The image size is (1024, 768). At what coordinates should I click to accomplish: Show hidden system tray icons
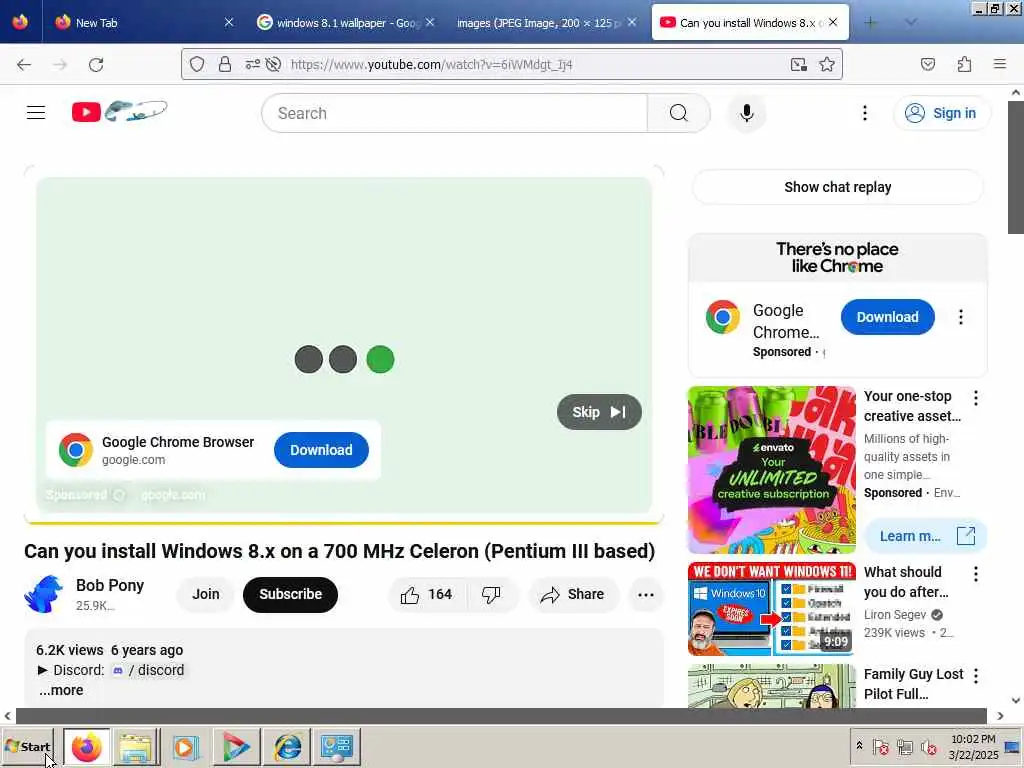859,746
